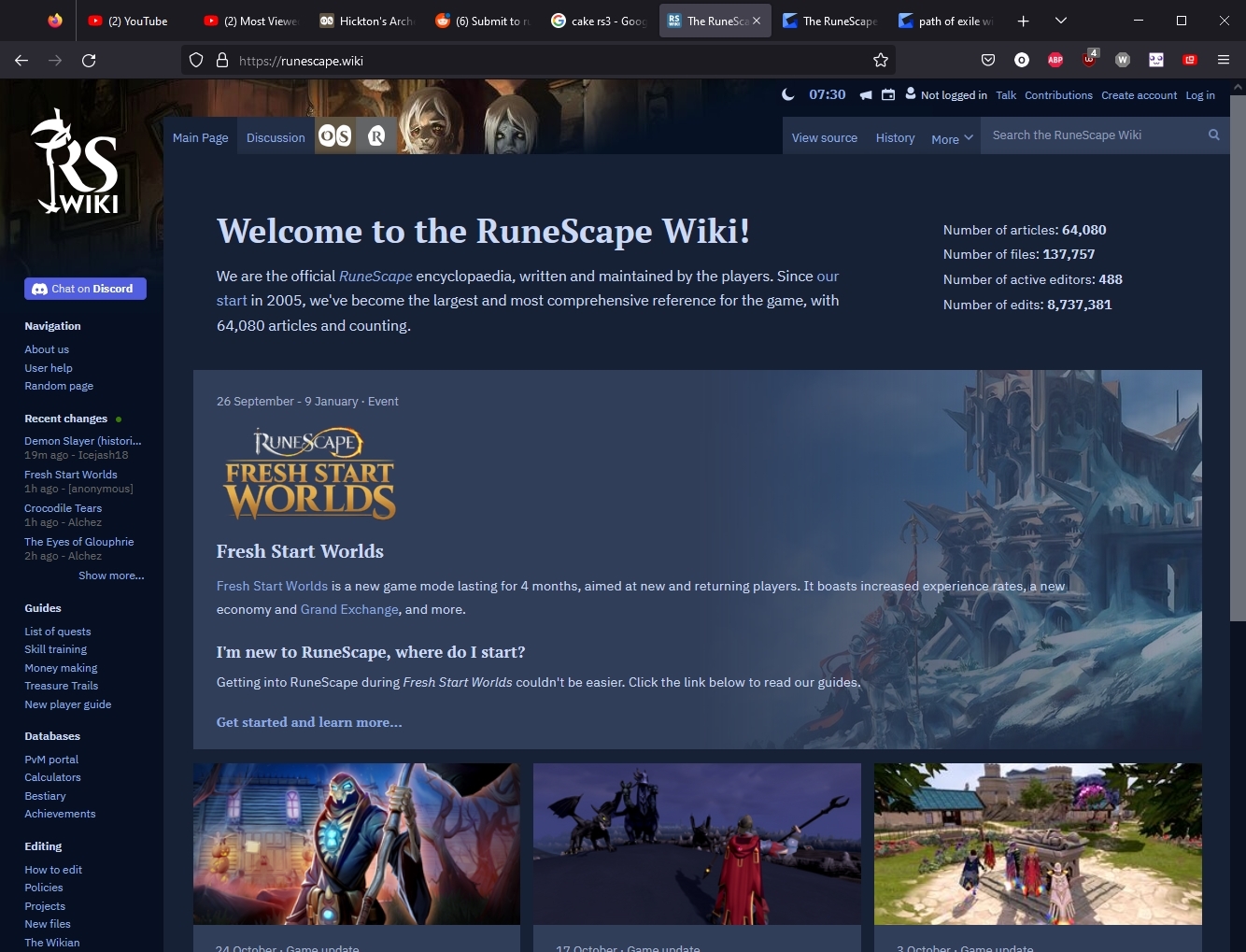Click the Fresh Start Worlds logo image
Image resolution: width=1246 pixels, height=952 pixels.
coord(310,474)
